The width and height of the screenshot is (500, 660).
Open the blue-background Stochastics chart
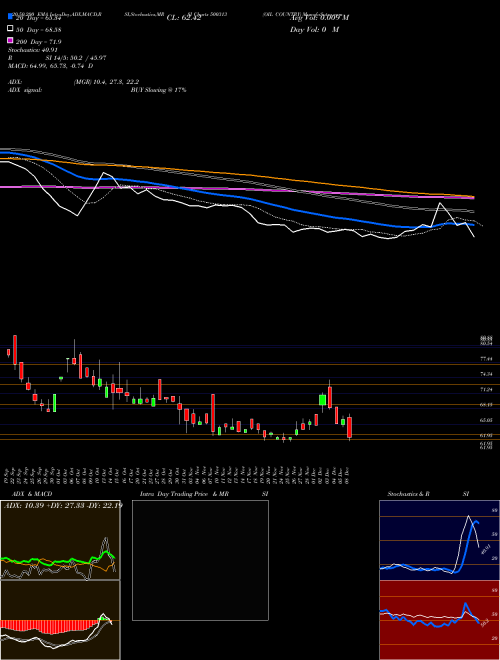pyautogui.click(x=439, y=540)
